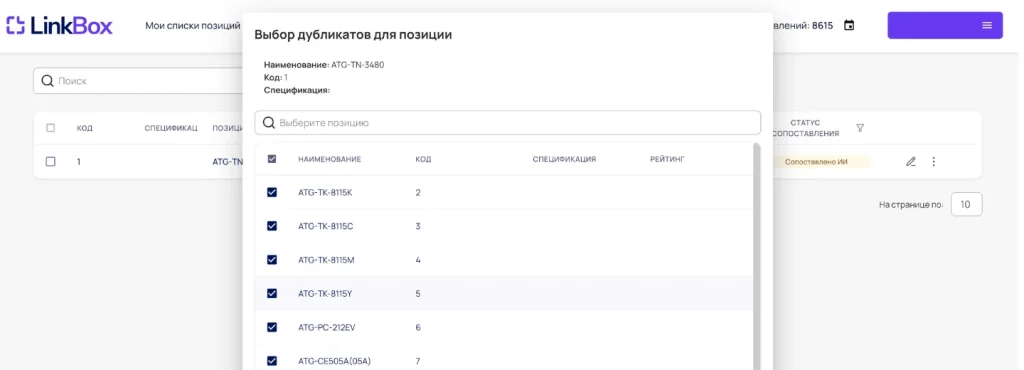Click the dialog's vertical scrollbar
The height and width of the screenshot is (370, 1024).
click(x=756, y=256)
